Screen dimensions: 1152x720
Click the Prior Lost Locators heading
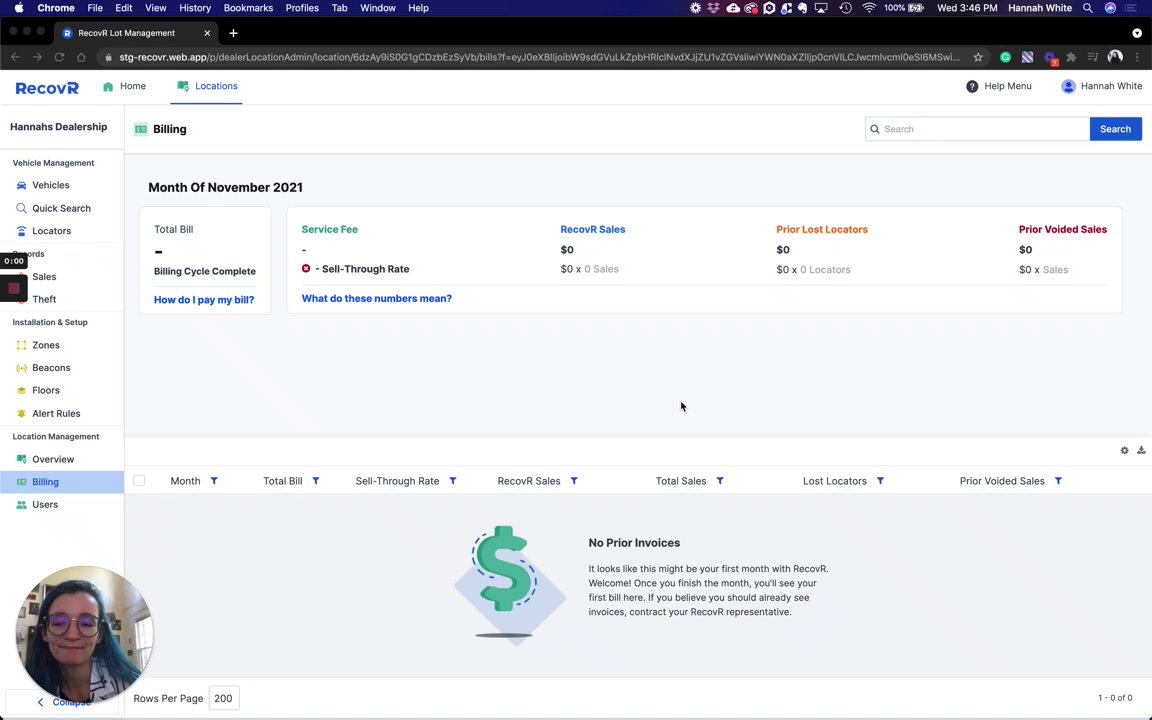(x=822, y=229)
